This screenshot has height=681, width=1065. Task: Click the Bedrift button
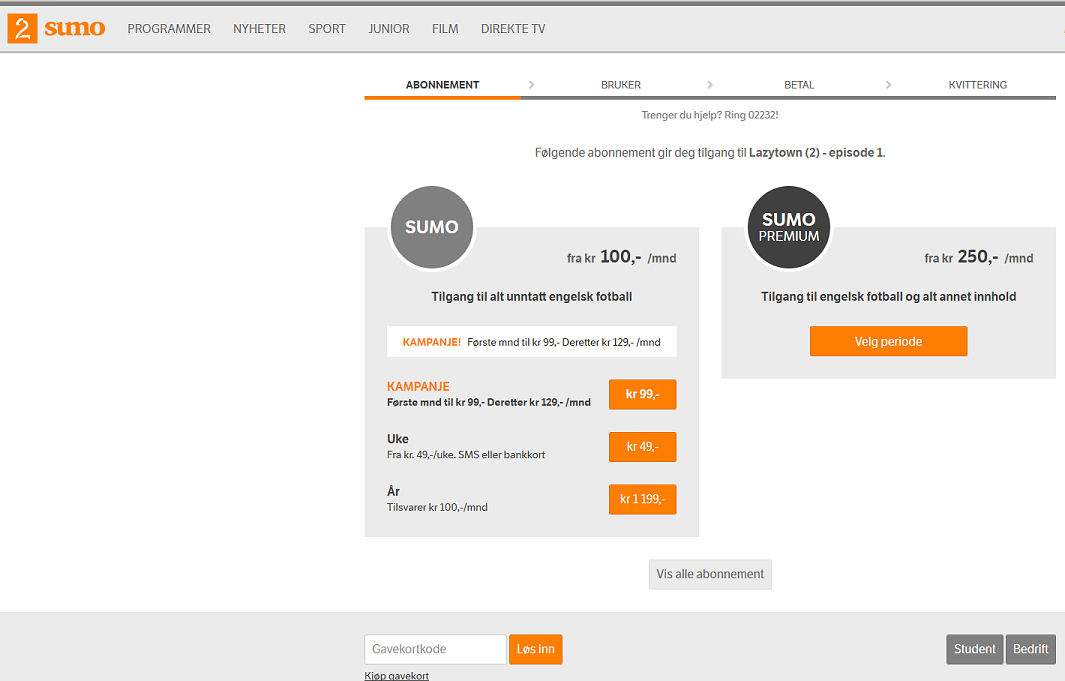click(x=1030, y=649)
